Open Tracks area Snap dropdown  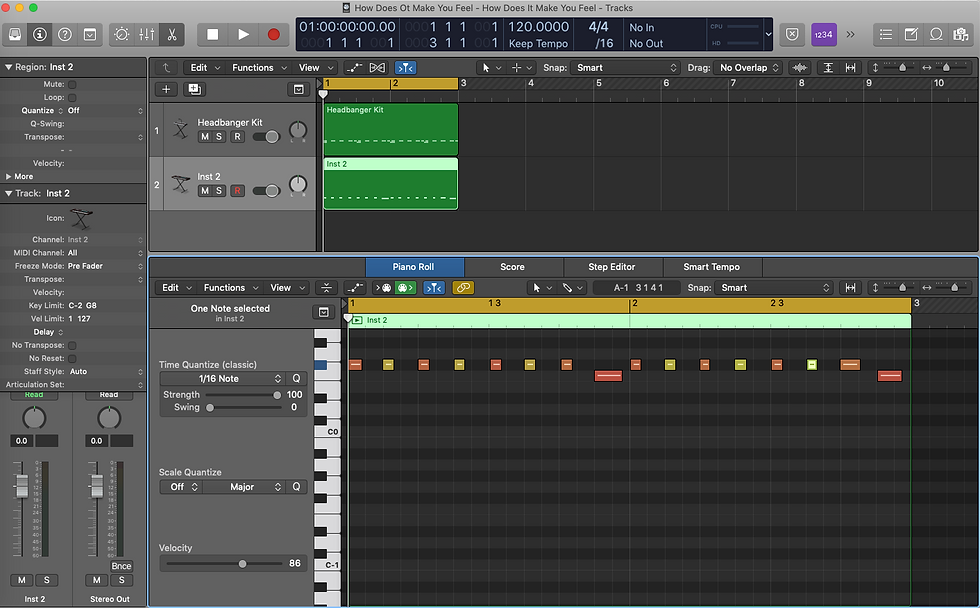pos(624,67)
